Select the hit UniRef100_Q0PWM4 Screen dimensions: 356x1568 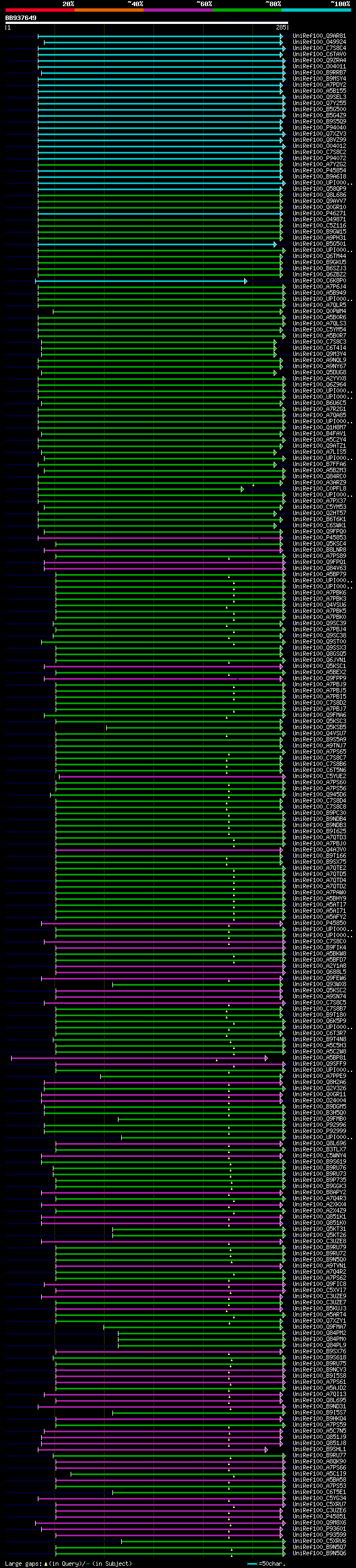[x=319, y=311]
